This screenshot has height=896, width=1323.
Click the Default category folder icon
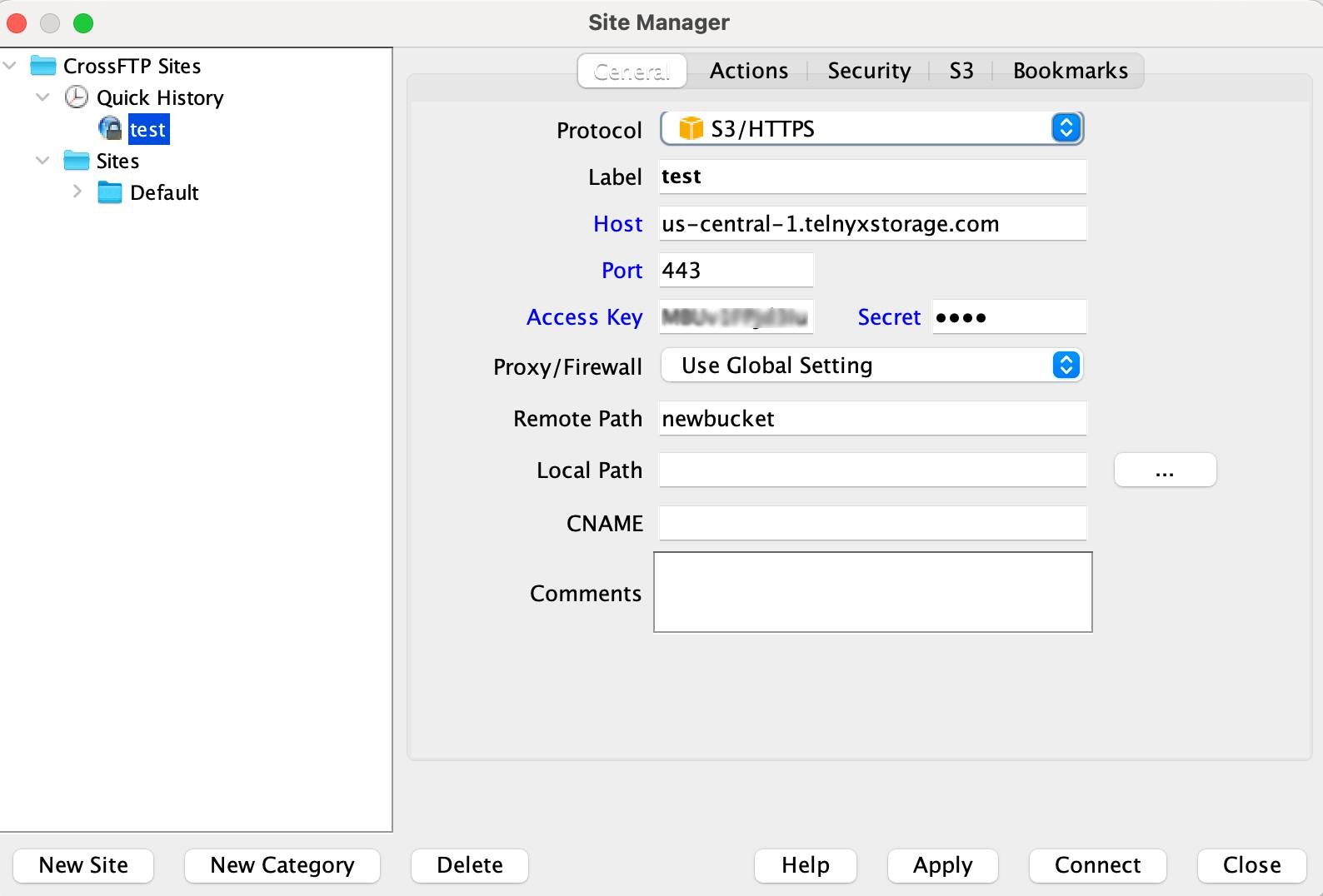109,192
